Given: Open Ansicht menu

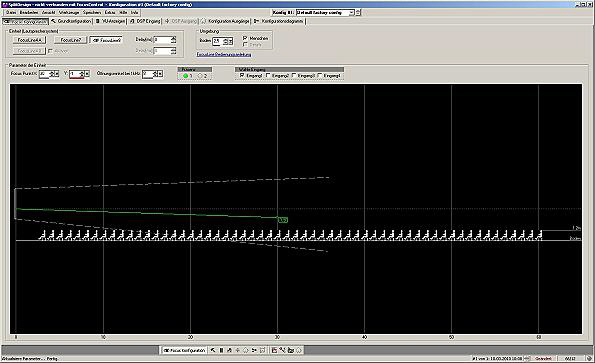Looking at the screenshot, I should tap(49, 13).
